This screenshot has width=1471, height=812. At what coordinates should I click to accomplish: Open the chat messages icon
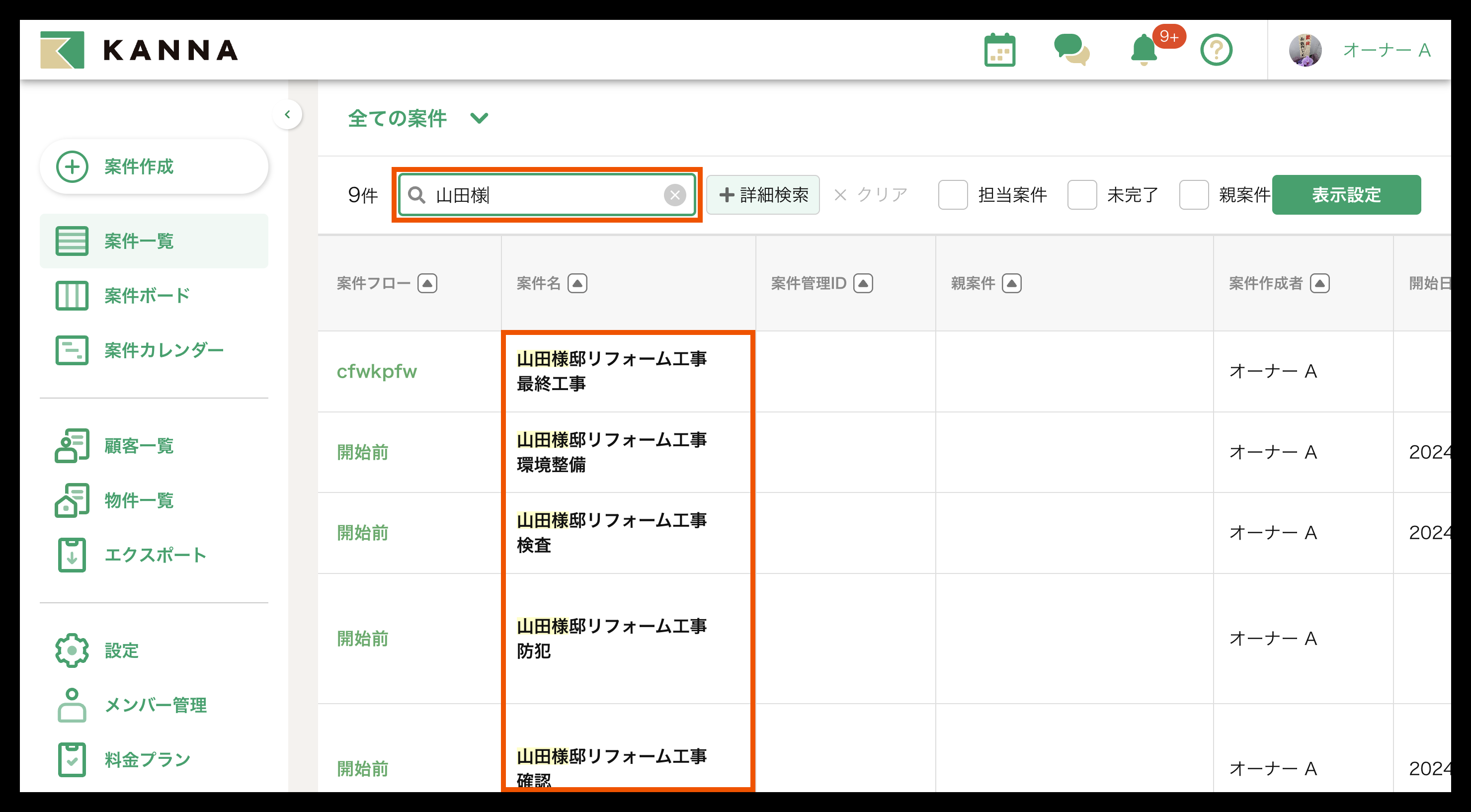(x=1071, y=50)
